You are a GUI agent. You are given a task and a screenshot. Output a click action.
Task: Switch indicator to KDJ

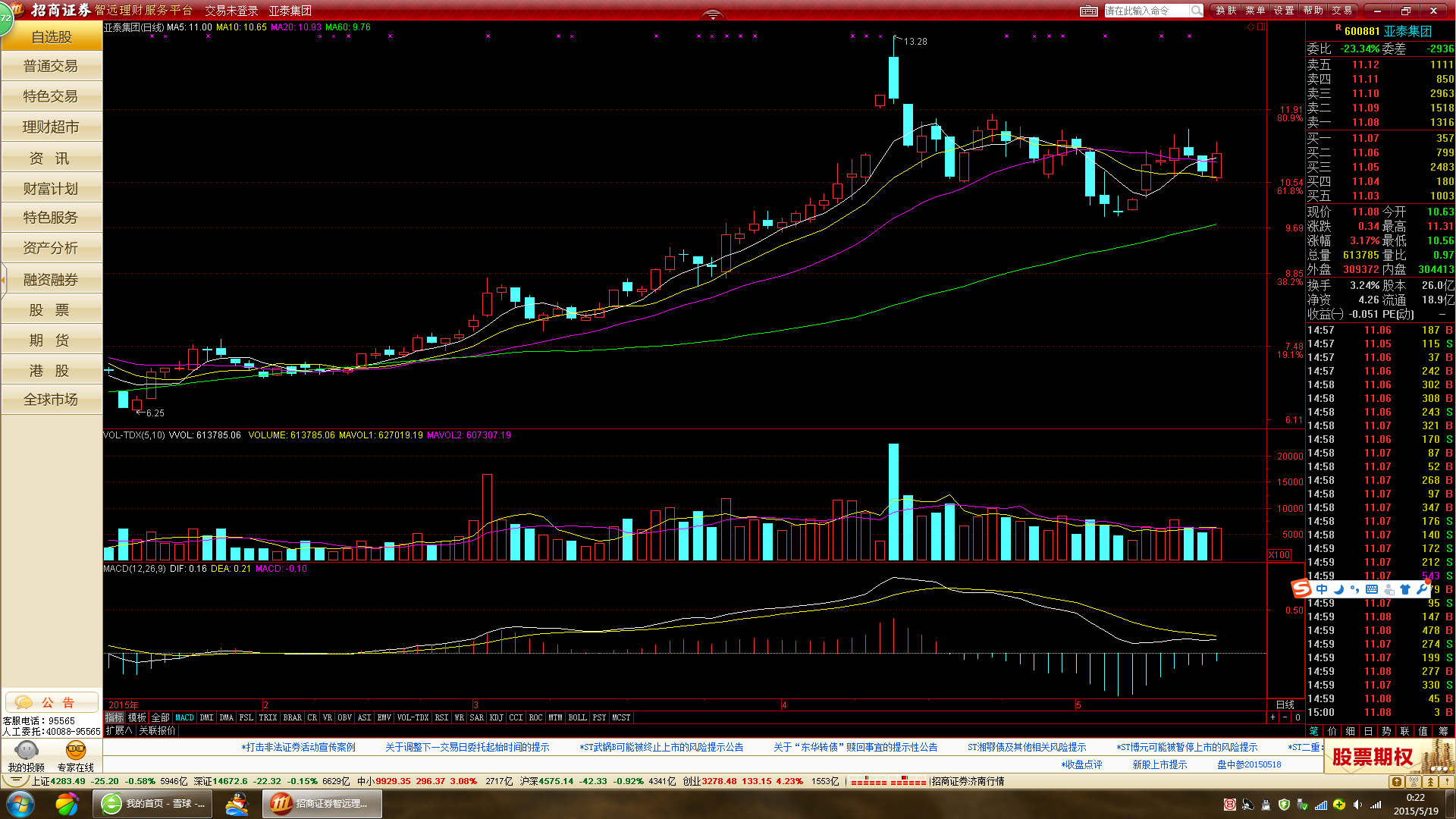tap(497, 717)
